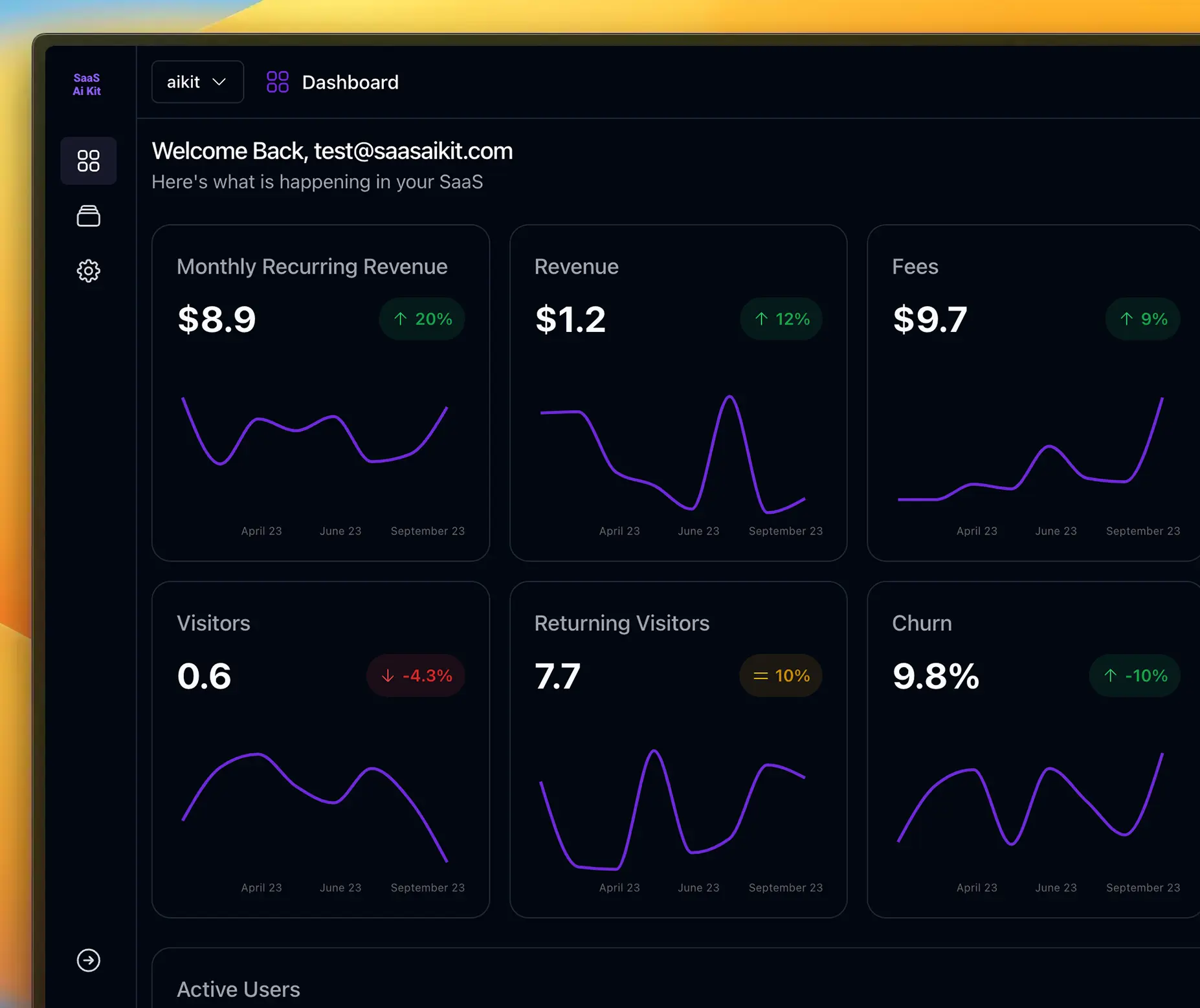
Task: Open the billing card icon in sidebar
Action: tap(89, 216)
